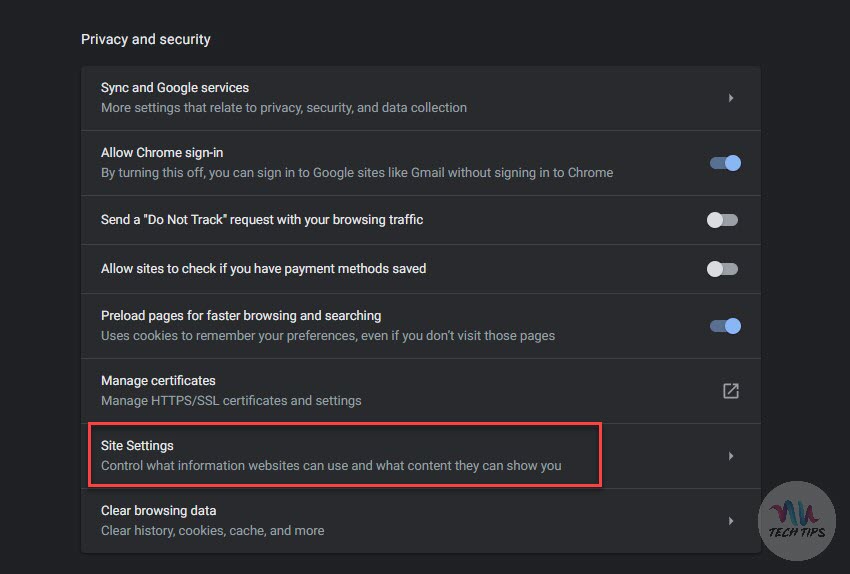Click "Manage HTTPS/SSL certificates and settings" description

[x=231, y=401]
